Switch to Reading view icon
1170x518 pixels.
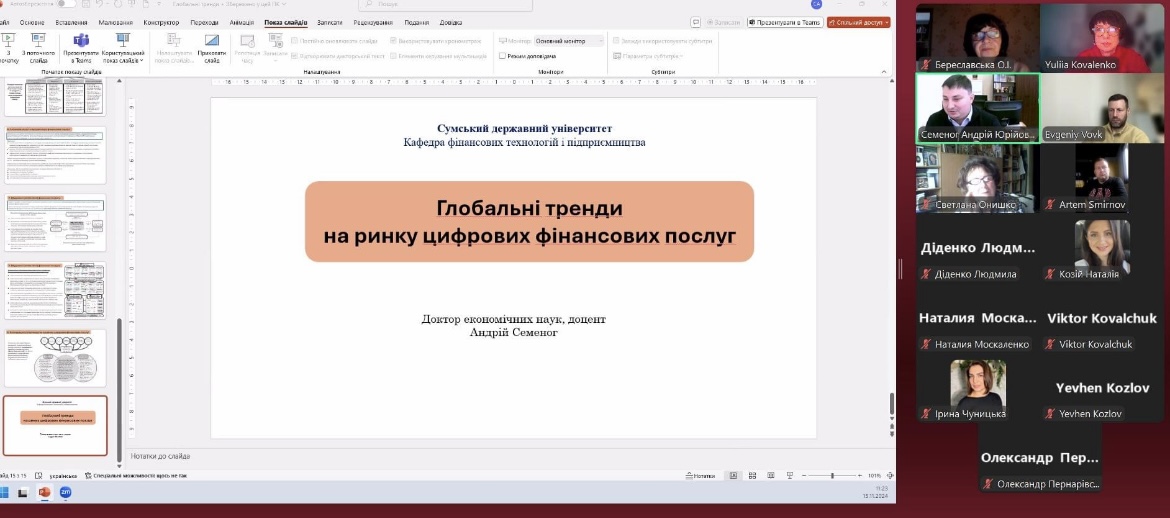coord(771,475)
